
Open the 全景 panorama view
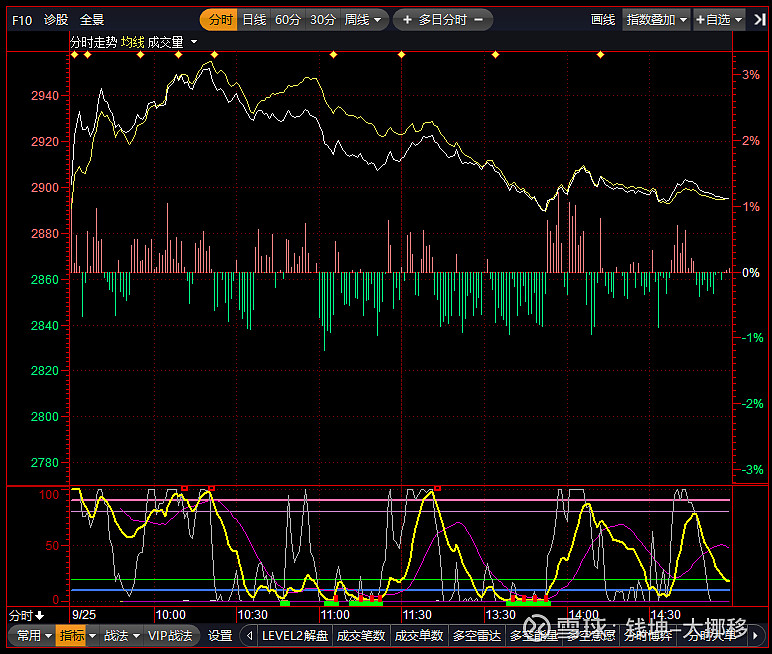[x=92, y=20]
